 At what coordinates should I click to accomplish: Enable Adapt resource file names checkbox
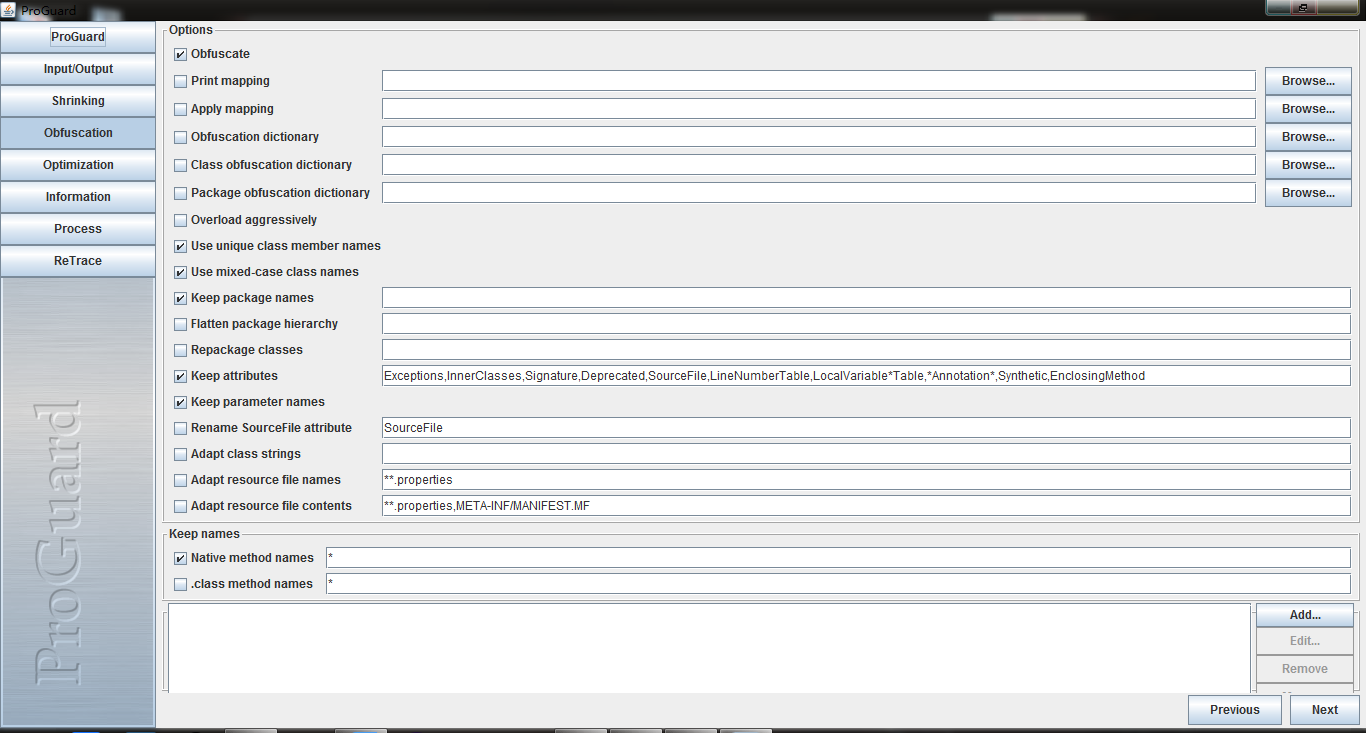181,480
